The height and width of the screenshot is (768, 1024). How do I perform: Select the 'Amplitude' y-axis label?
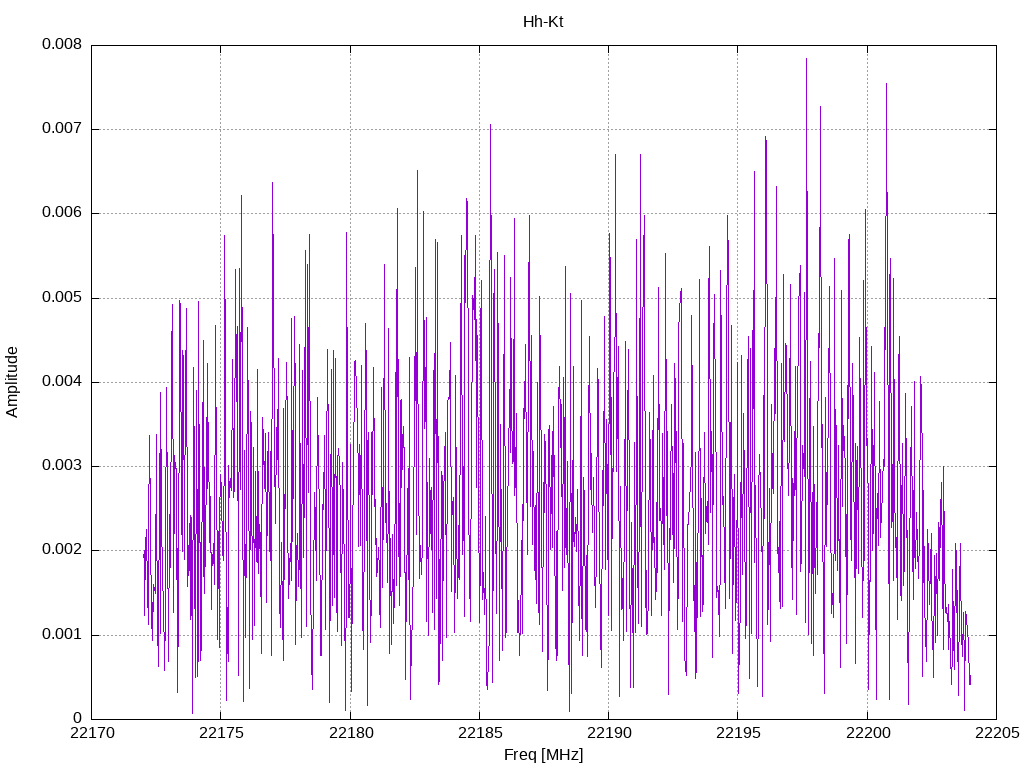[x=12, y=382]
